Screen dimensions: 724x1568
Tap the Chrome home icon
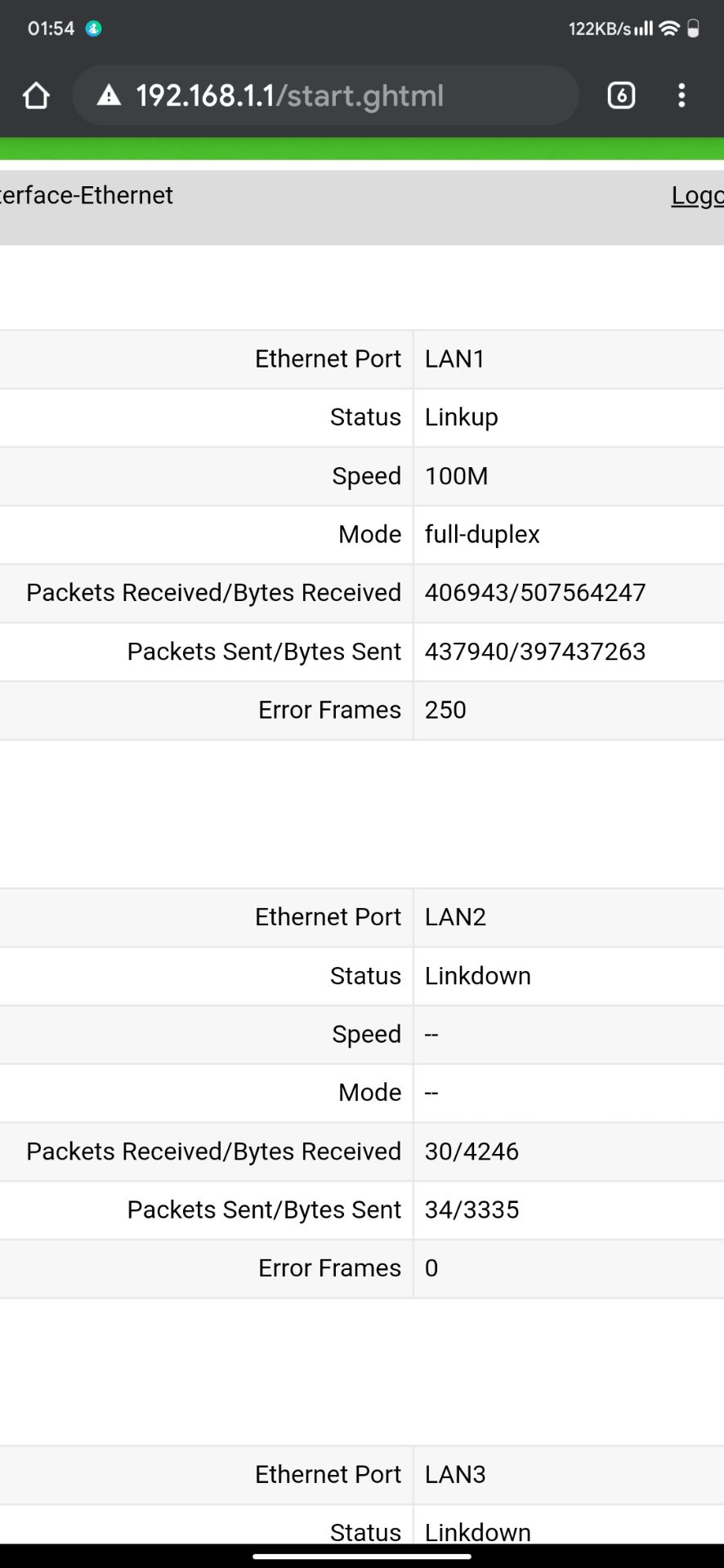click(x=35, y=96)
